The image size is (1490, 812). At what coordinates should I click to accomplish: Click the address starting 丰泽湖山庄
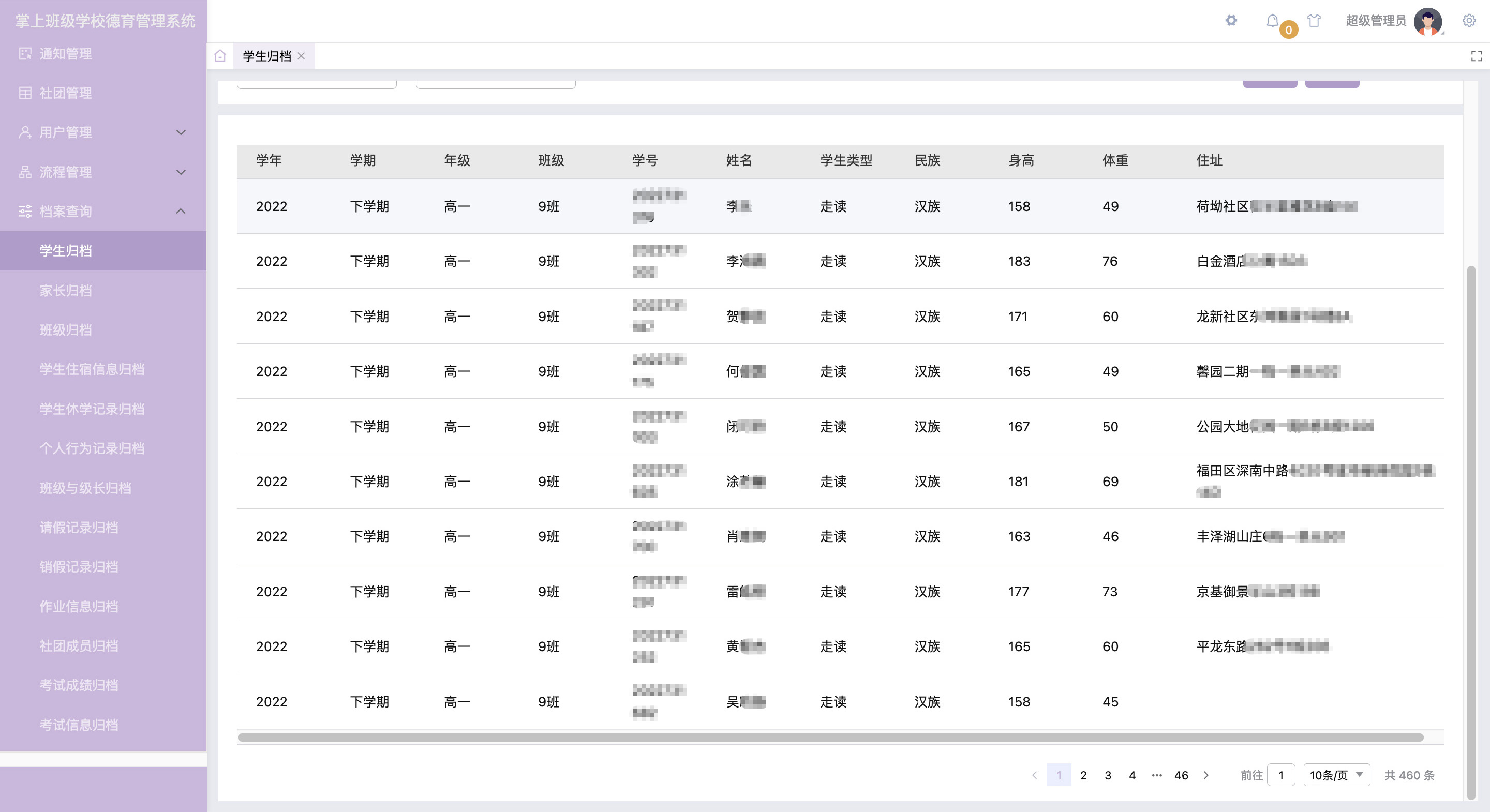click(x=1270, y=537)
